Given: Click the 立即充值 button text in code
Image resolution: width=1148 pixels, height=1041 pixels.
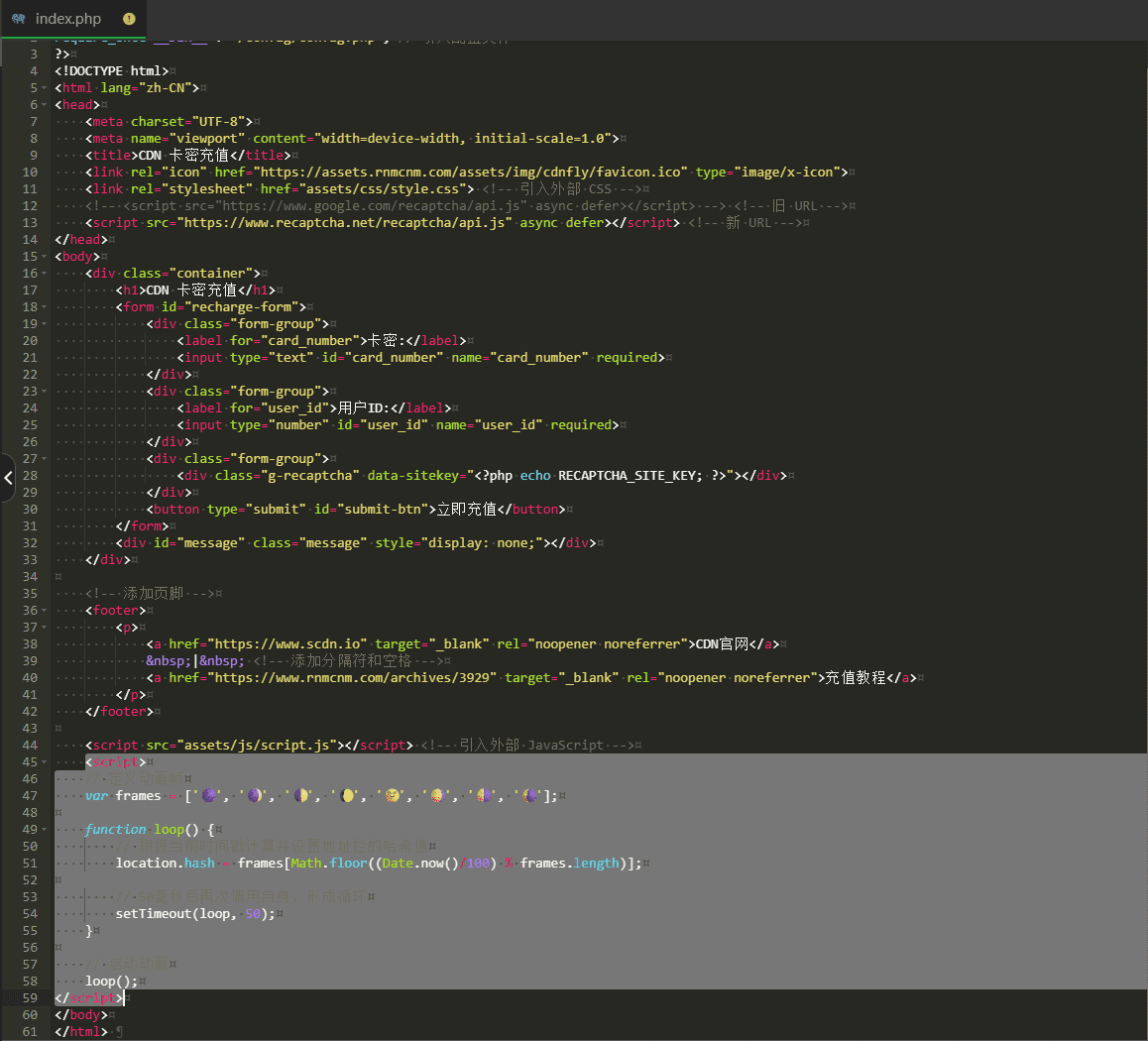Looking at the screenshot, I should (x=466, y=509).
